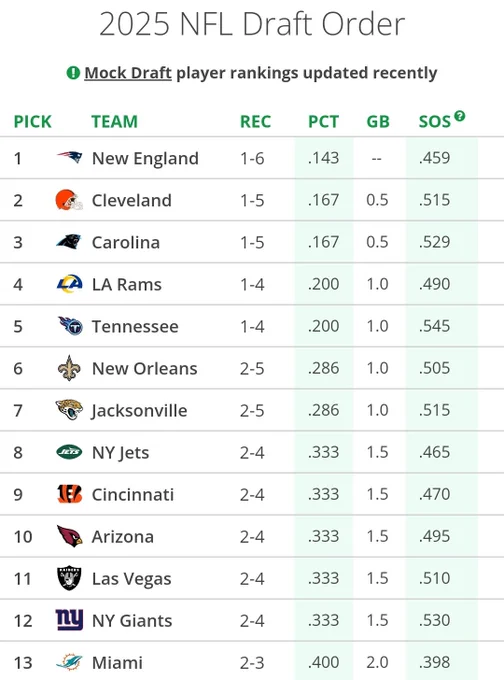This screenshot has width=504, height=680.
Task: Click the SOS help question mark icon
Action: tap(460, 116)
